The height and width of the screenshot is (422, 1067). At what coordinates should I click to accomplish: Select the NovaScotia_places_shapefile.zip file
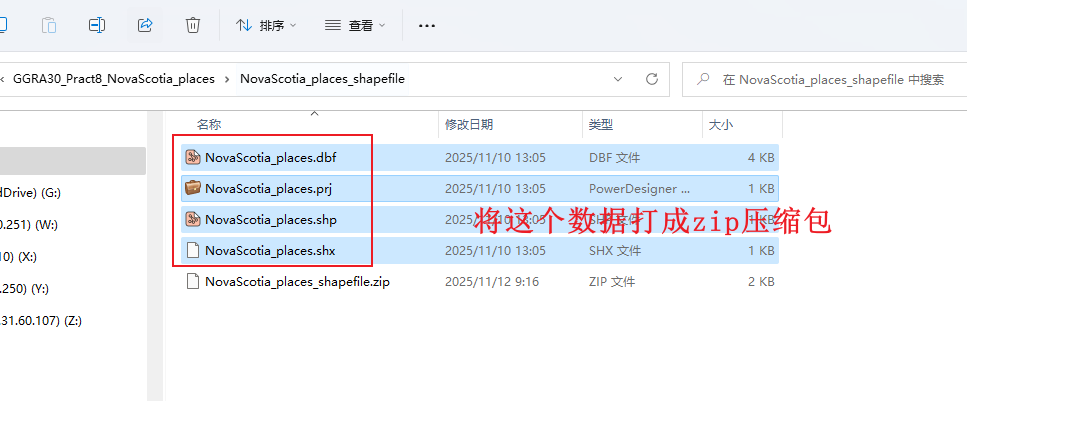(480, 281)
